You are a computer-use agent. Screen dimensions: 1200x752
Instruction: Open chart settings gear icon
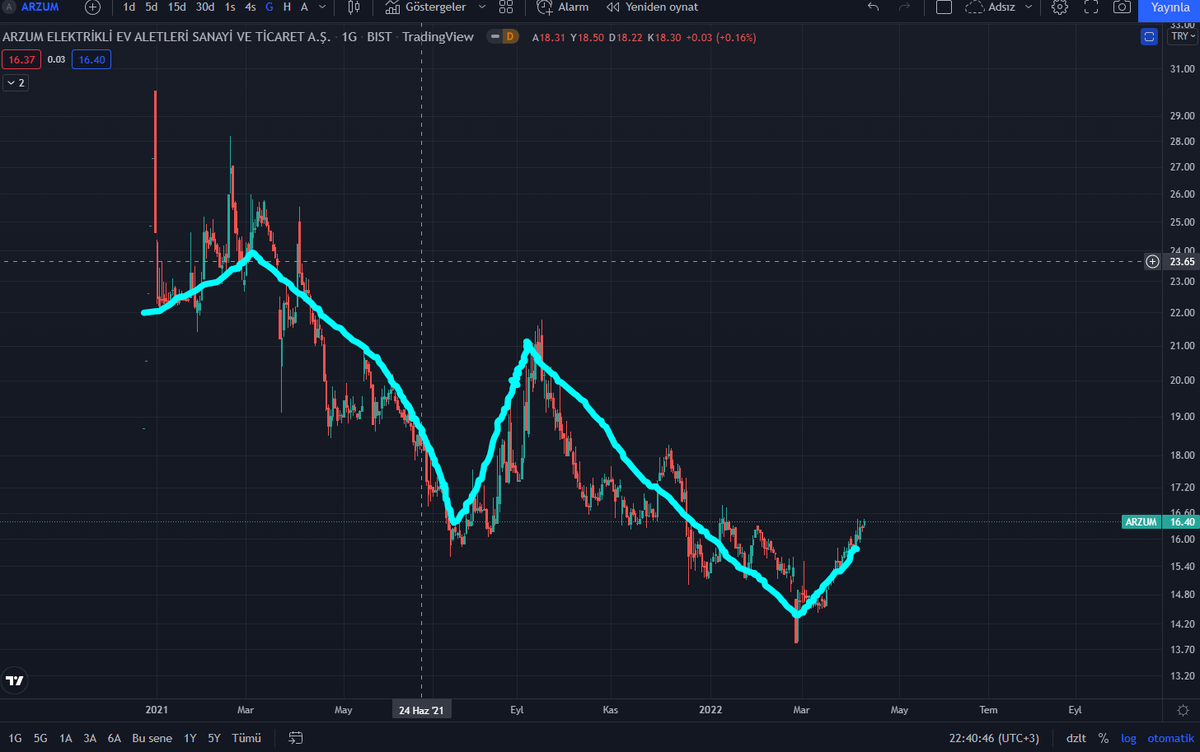point(1060,7)
